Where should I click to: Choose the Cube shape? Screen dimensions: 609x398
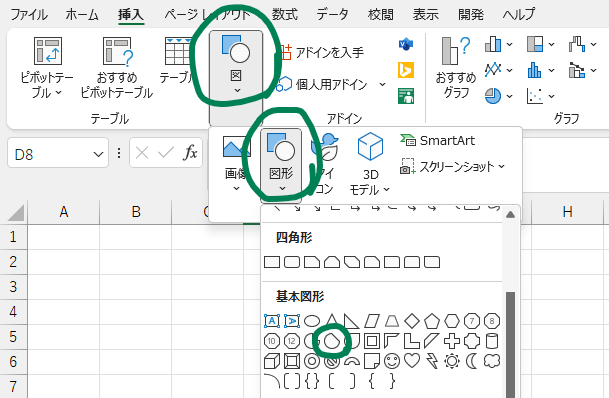272,361
